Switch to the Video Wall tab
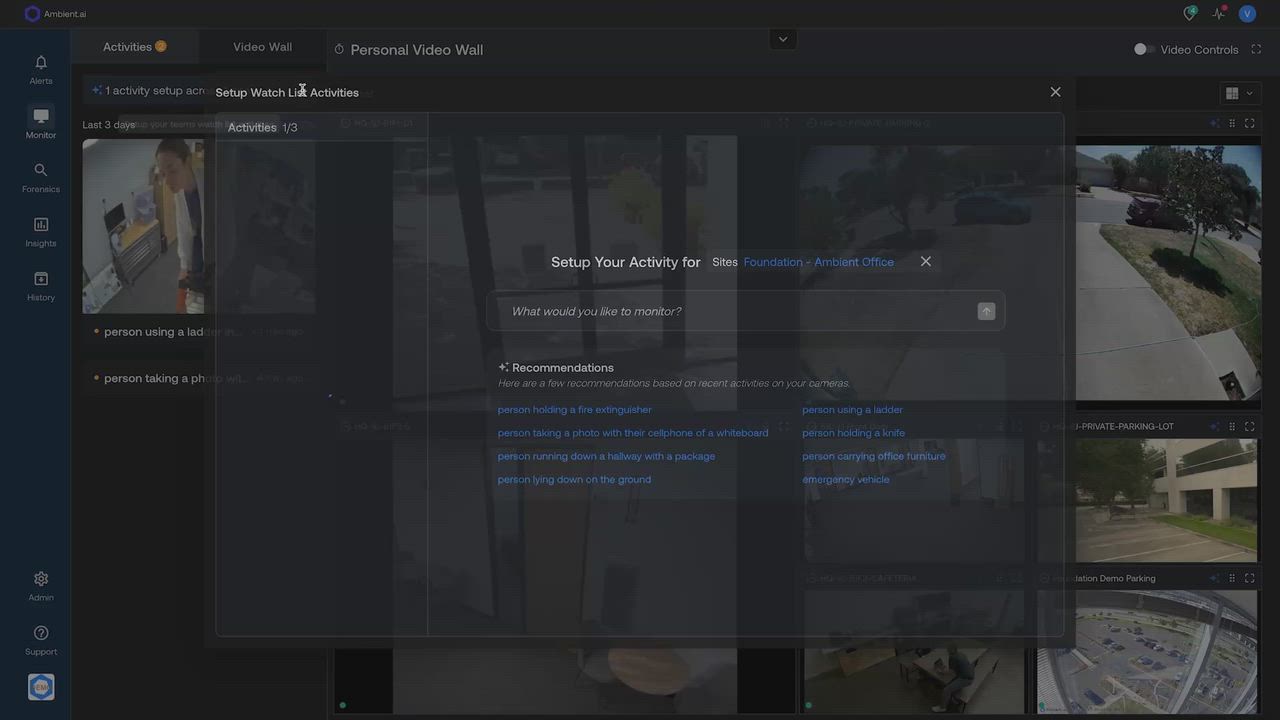This screenshot has width=1280, height=720. pos(262,47)
